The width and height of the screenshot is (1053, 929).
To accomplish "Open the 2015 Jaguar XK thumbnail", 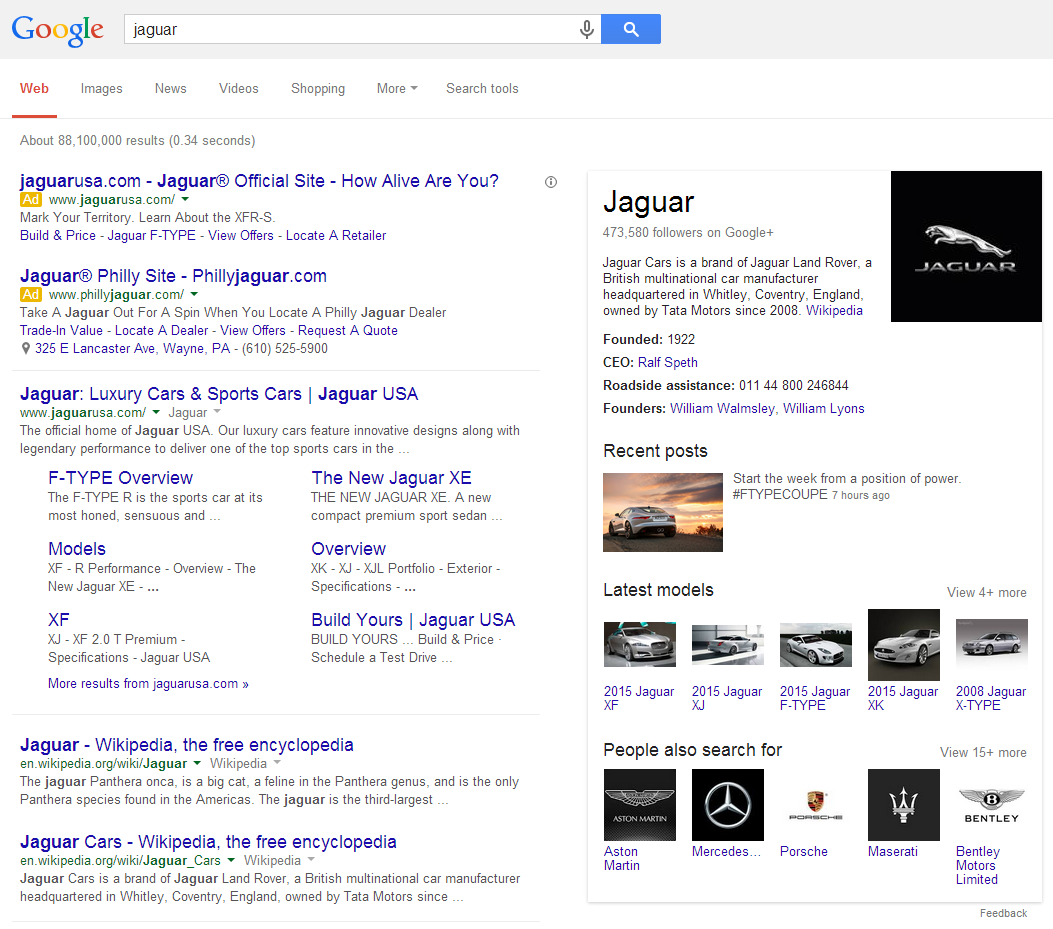I will coord(903,645).
